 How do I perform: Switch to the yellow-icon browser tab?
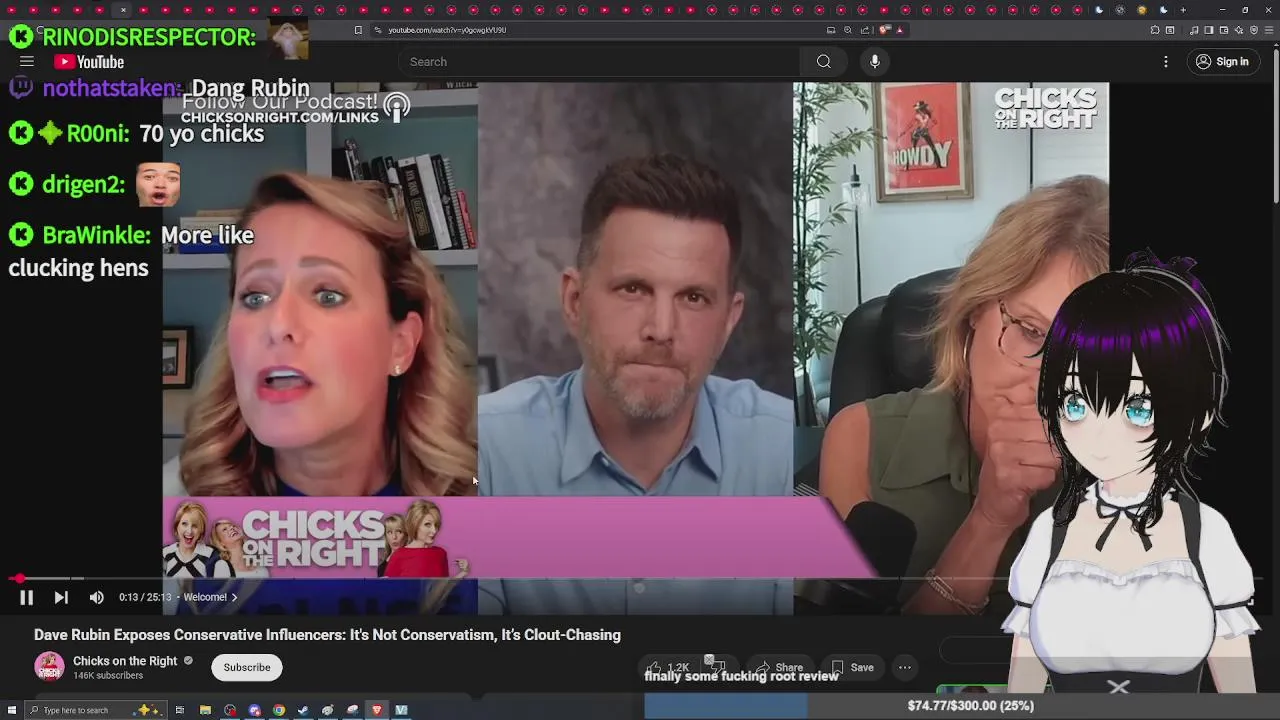(1142, 10)
